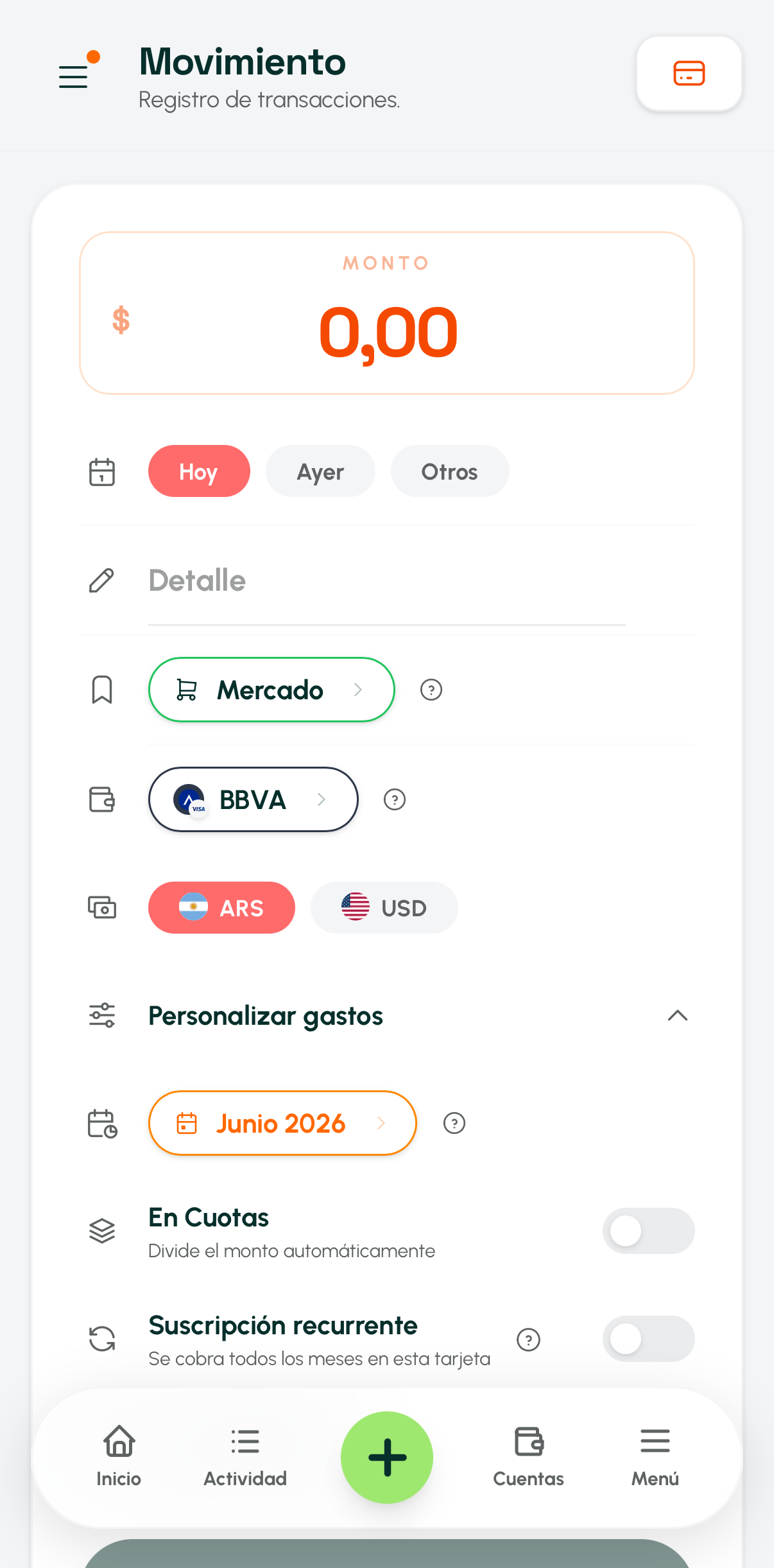
Task: Open the BBVA account selector
Action: [253, 800]
